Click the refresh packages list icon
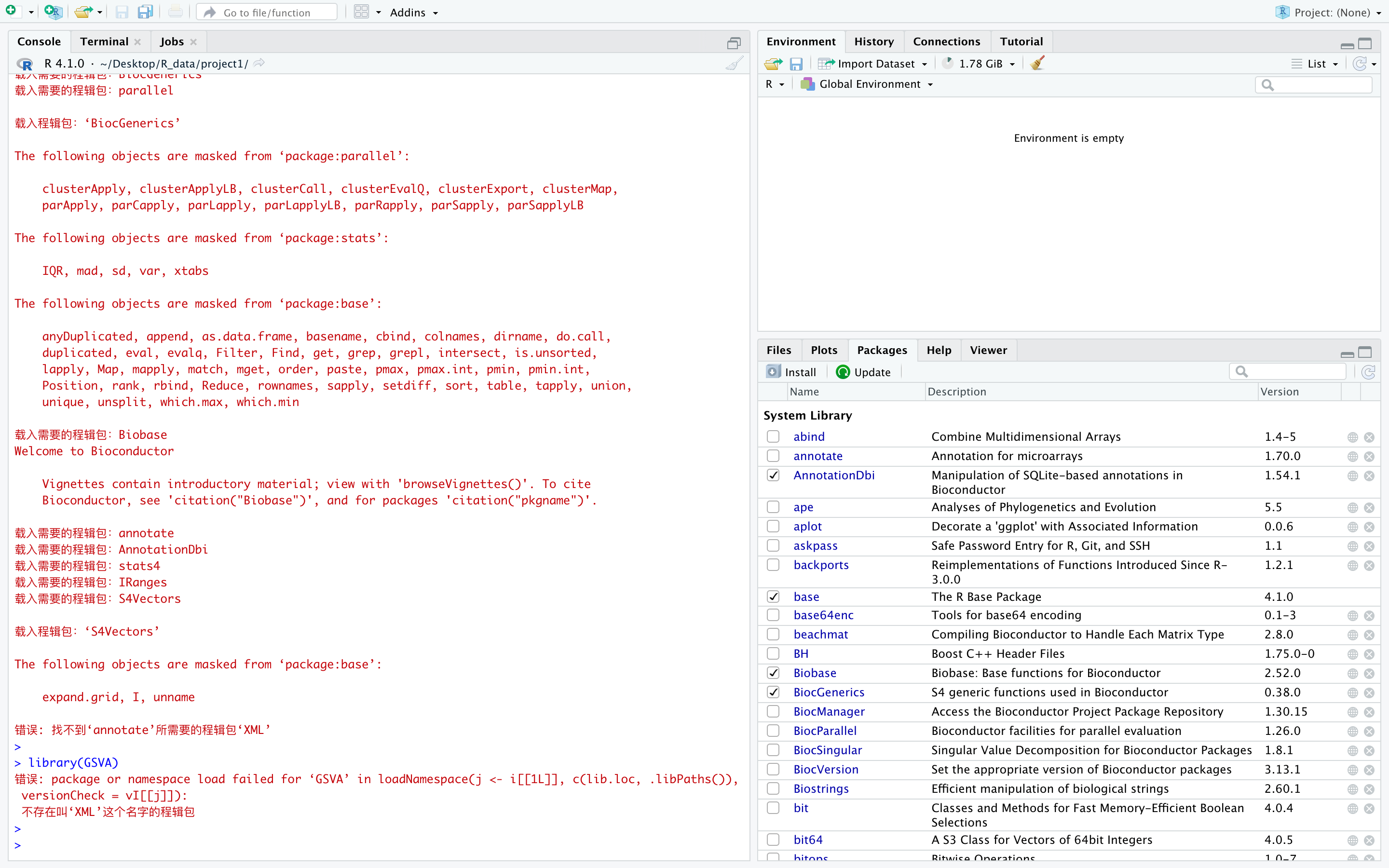1389x868 pixels. (x=1368, y=372)
